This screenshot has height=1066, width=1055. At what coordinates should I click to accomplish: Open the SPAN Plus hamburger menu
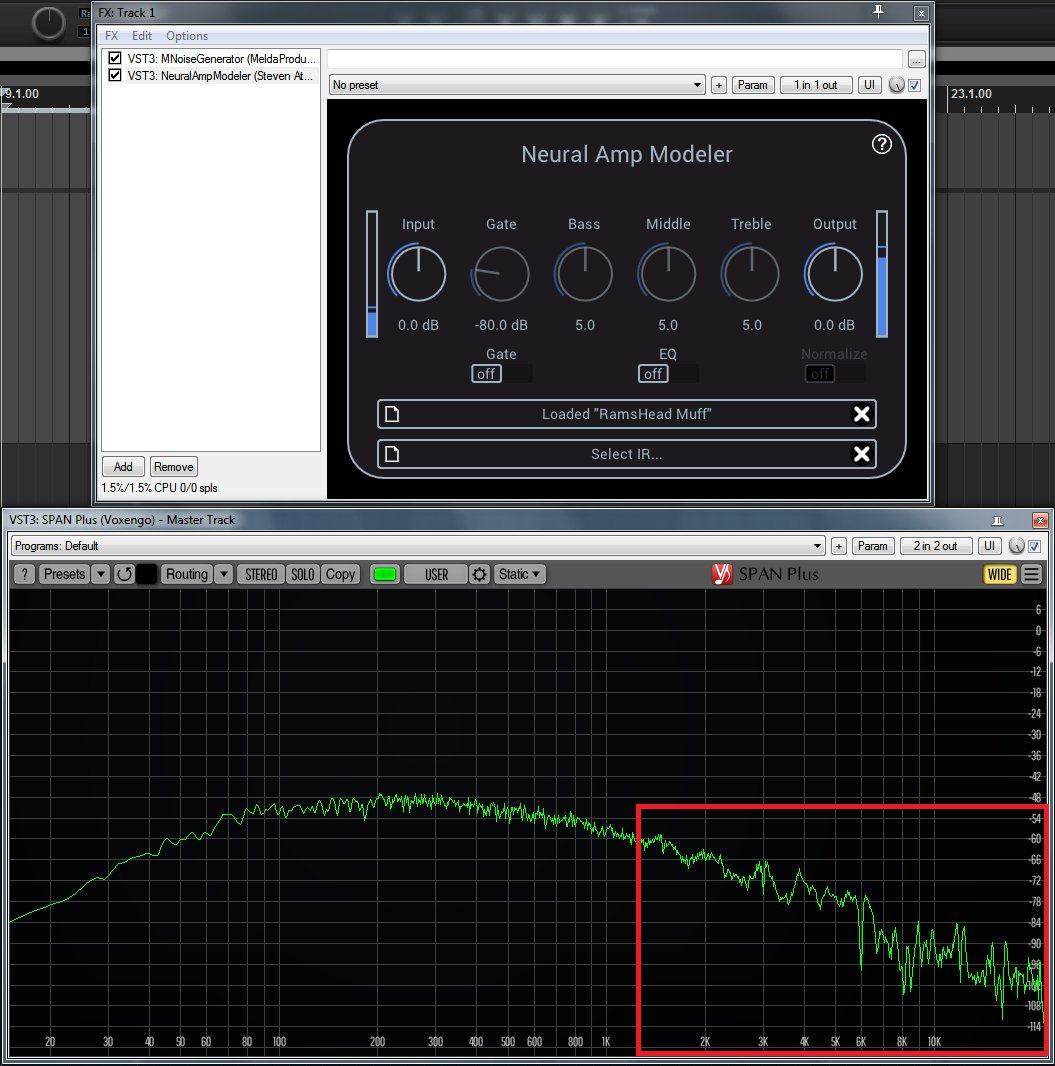(x=1031, y=574)
